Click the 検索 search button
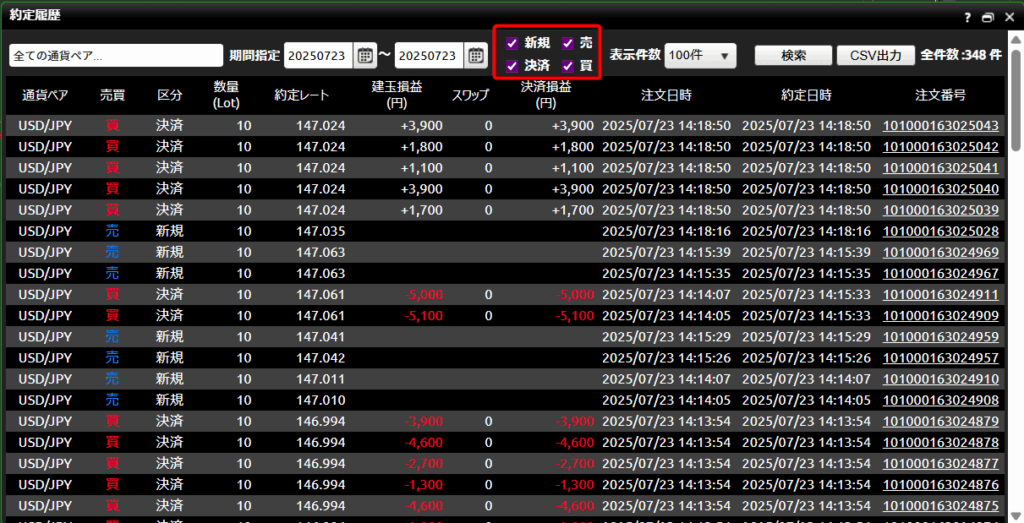Image resolution: width=1024 pixels, height=523 pixels. pos(793,55)
